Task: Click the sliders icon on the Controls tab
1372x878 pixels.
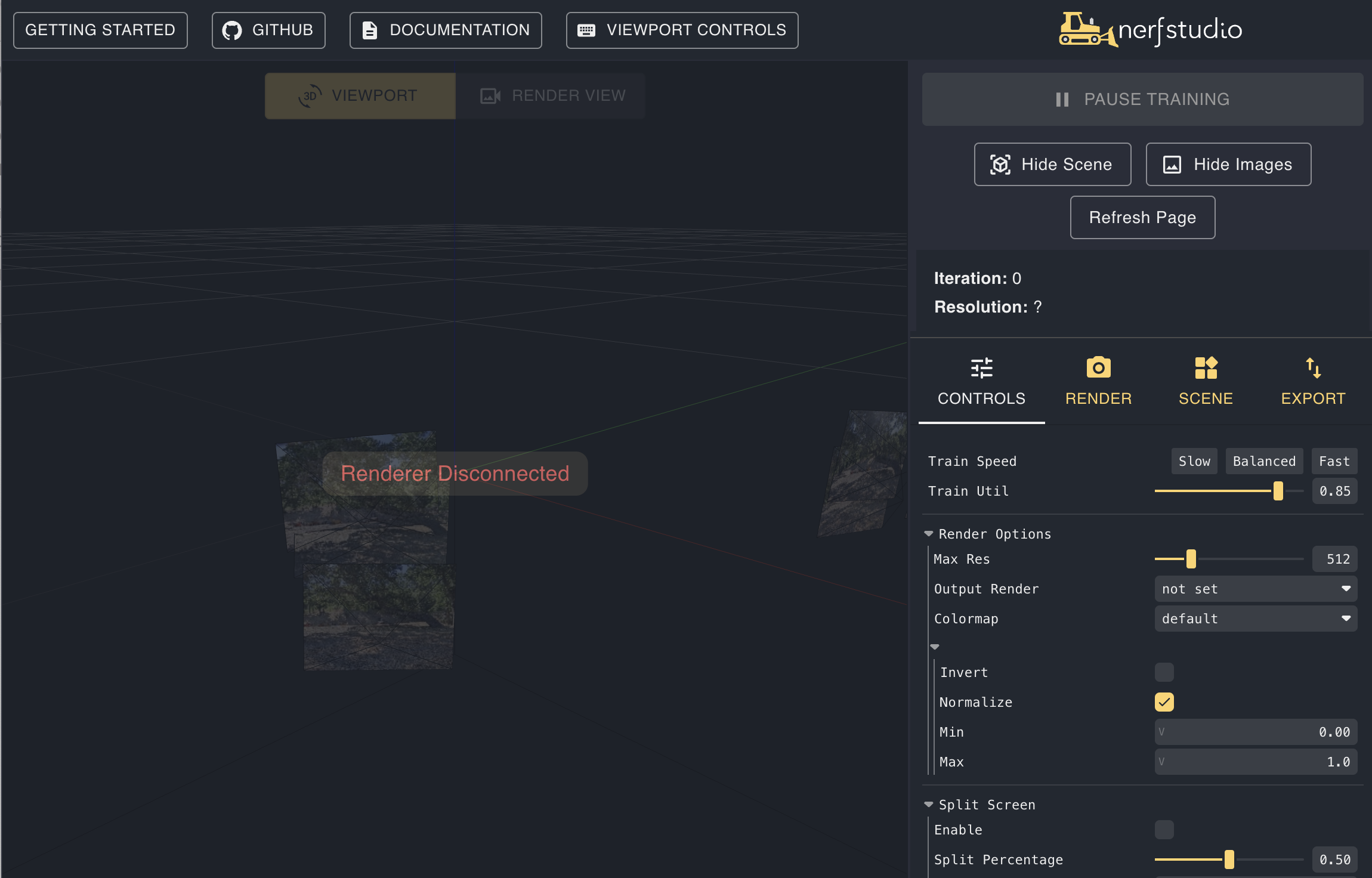Action: pyautogui.click(x=981, y=367)
